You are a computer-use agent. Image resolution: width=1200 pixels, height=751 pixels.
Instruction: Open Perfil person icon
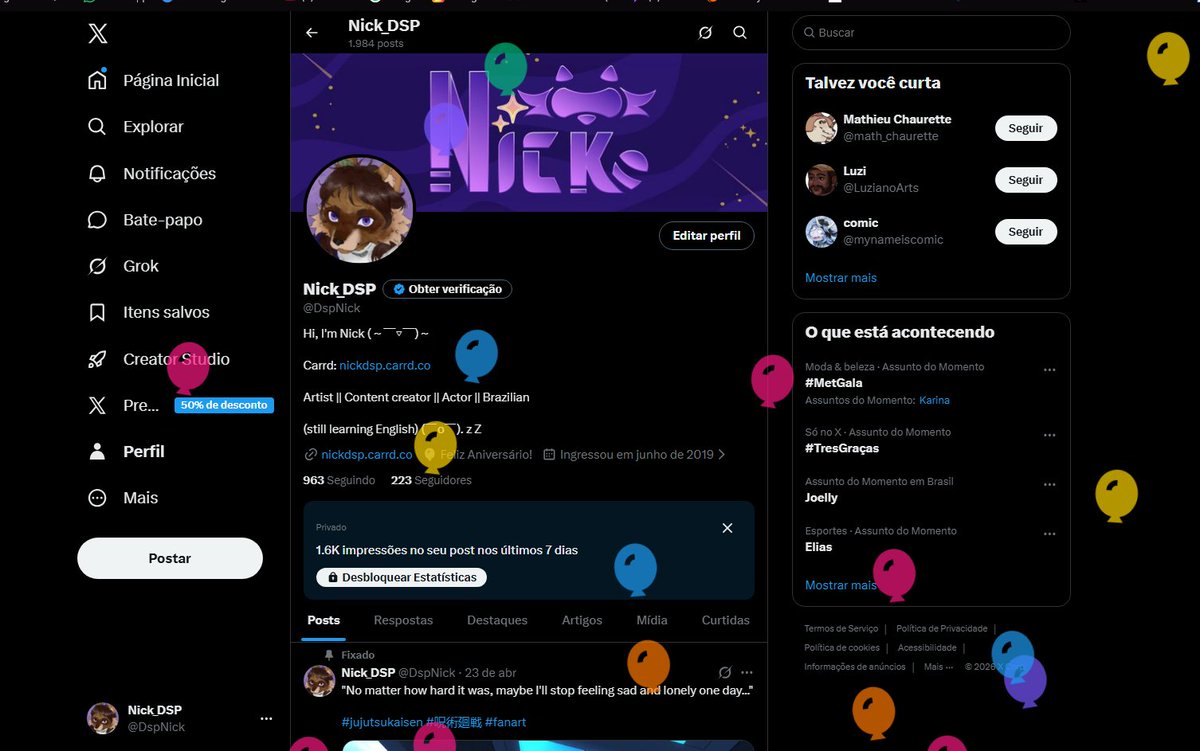pos(97,451)
